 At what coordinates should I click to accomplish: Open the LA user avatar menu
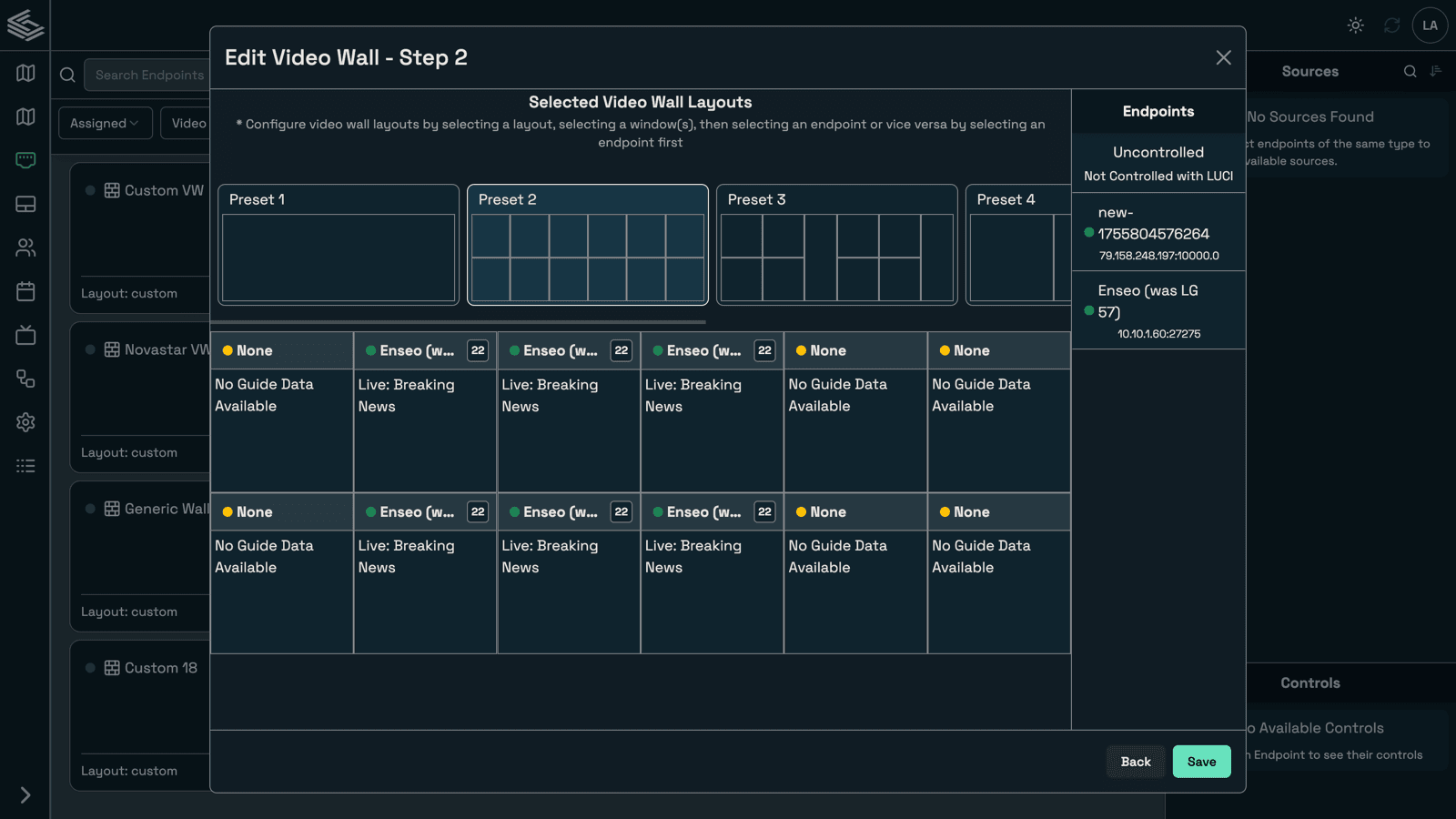point(1430,25)
